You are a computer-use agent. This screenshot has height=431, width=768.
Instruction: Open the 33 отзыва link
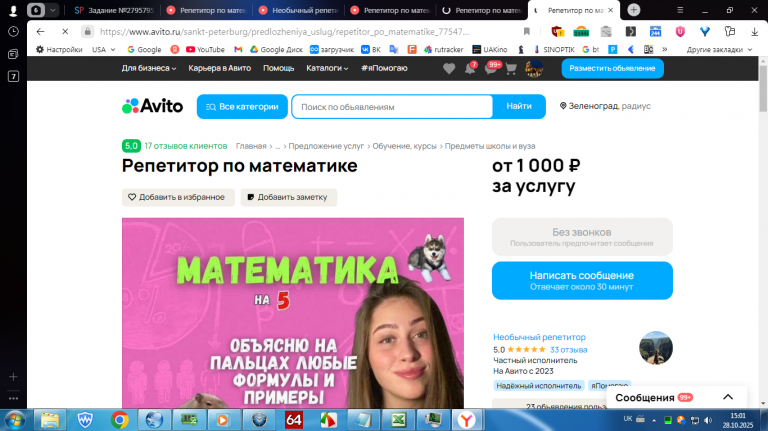tap(568, 350)
